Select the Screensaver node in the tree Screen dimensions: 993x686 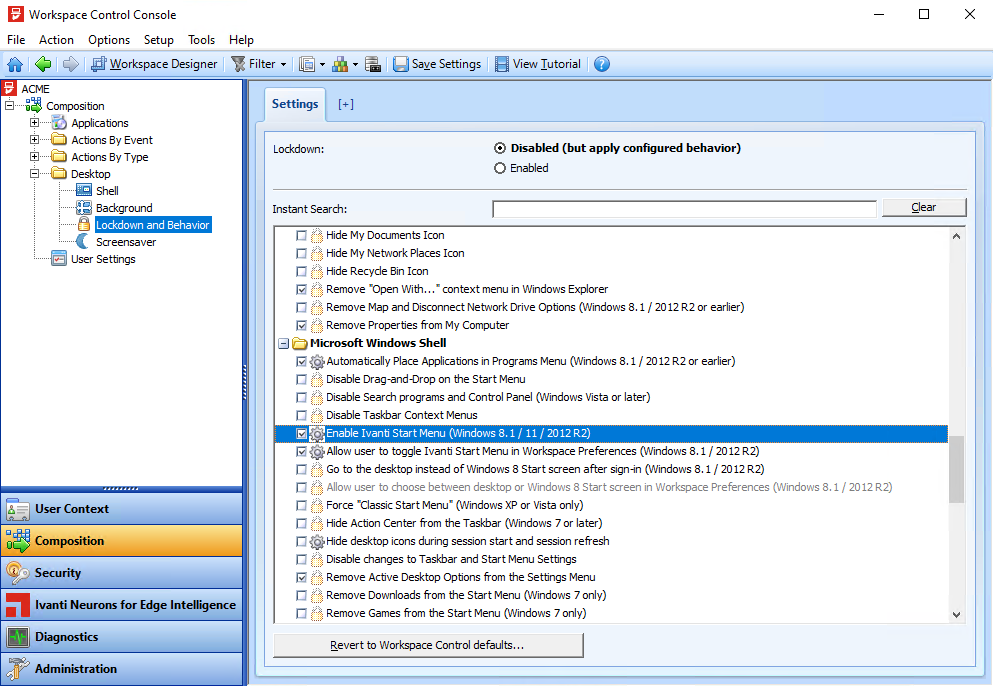click(x=125, y=242)
